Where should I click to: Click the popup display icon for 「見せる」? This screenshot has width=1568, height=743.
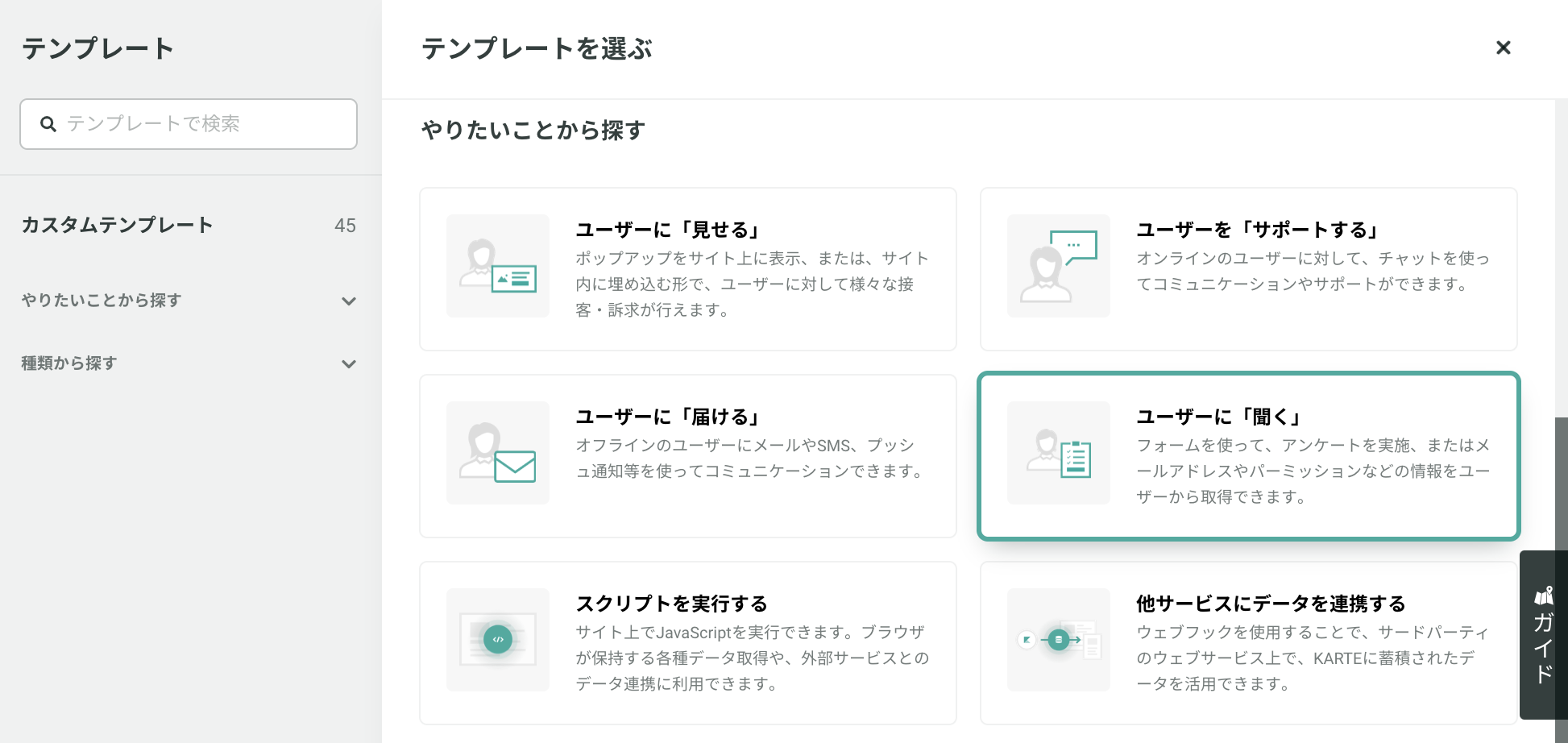point(498,266)
